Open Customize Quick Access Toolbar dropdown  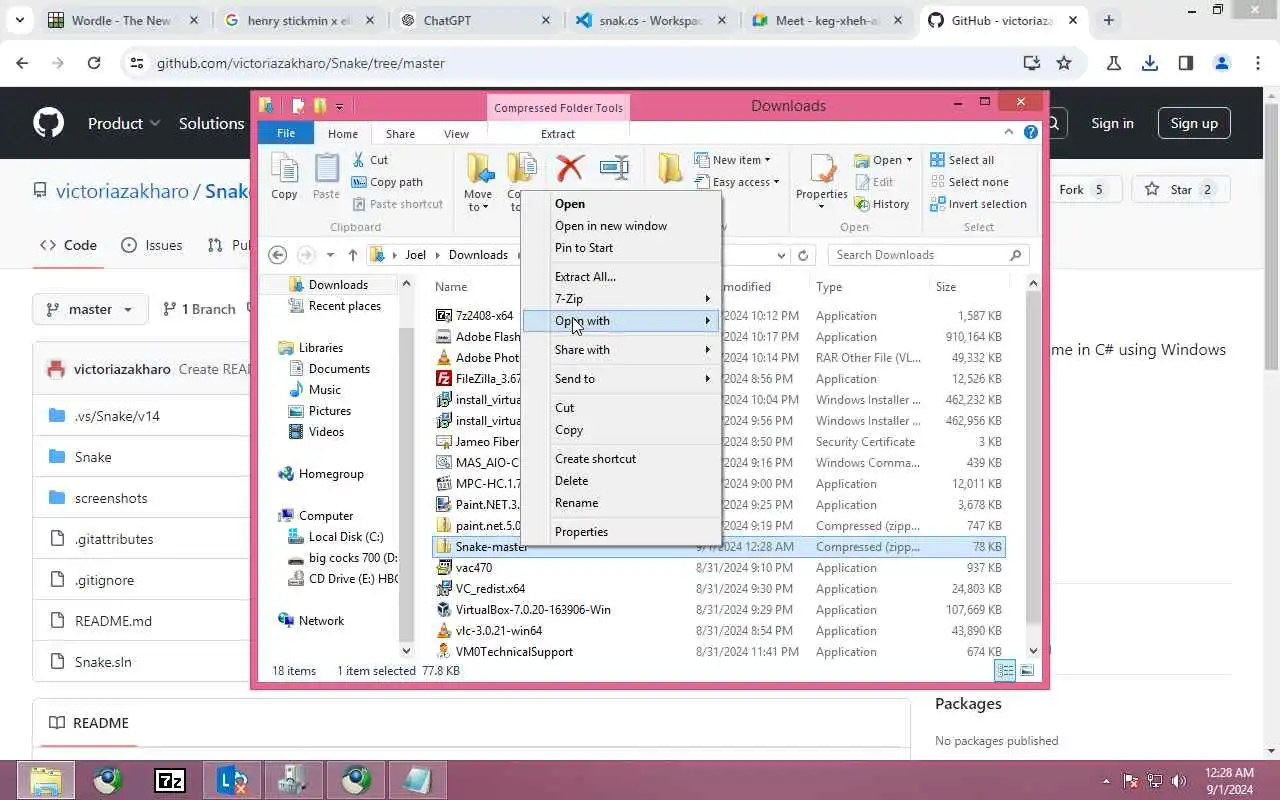click(340, 106)
